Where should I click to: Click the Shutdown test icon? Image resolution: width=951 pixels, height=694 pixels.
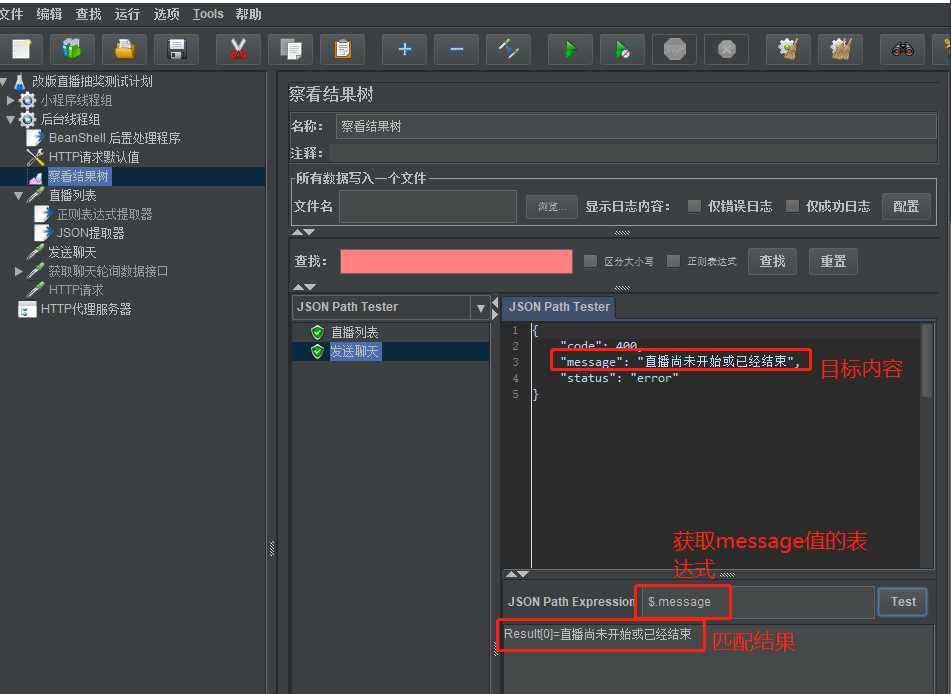[x=727, y=49]
